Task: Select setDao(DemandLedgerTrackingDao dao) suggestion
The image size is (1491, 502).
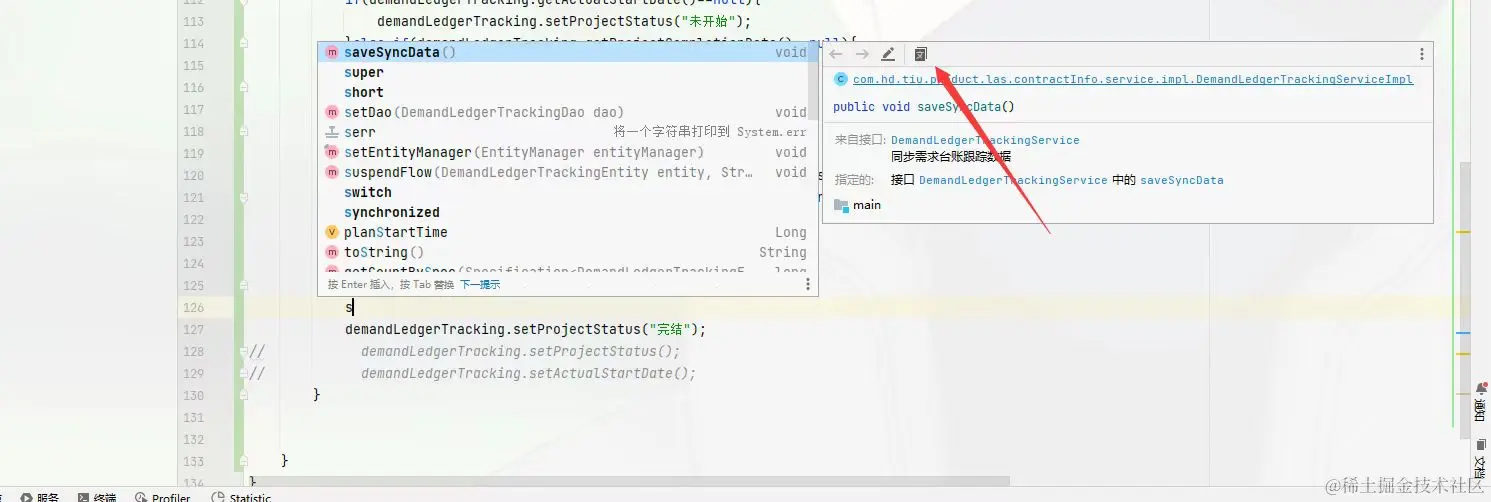Action: 567,112
